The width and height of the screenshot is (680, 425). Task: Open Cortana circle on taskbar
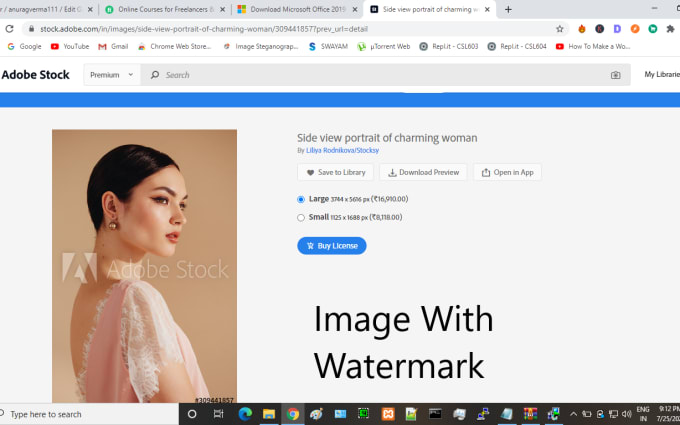192,414
